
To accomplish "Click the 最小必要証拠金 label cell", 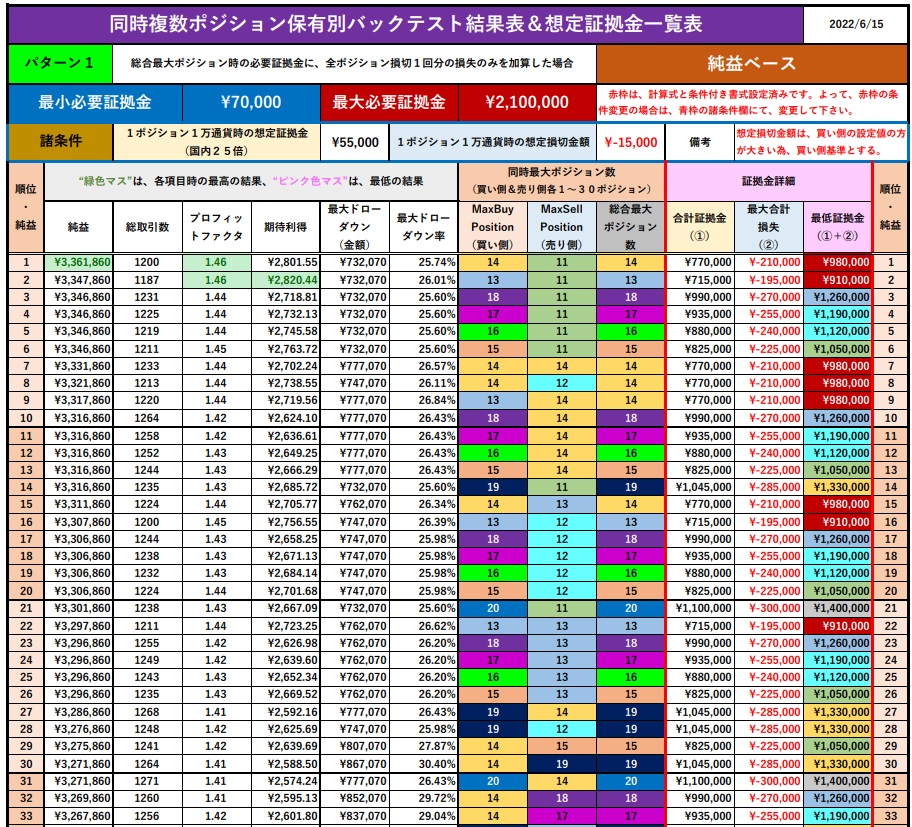I will 95,102.
